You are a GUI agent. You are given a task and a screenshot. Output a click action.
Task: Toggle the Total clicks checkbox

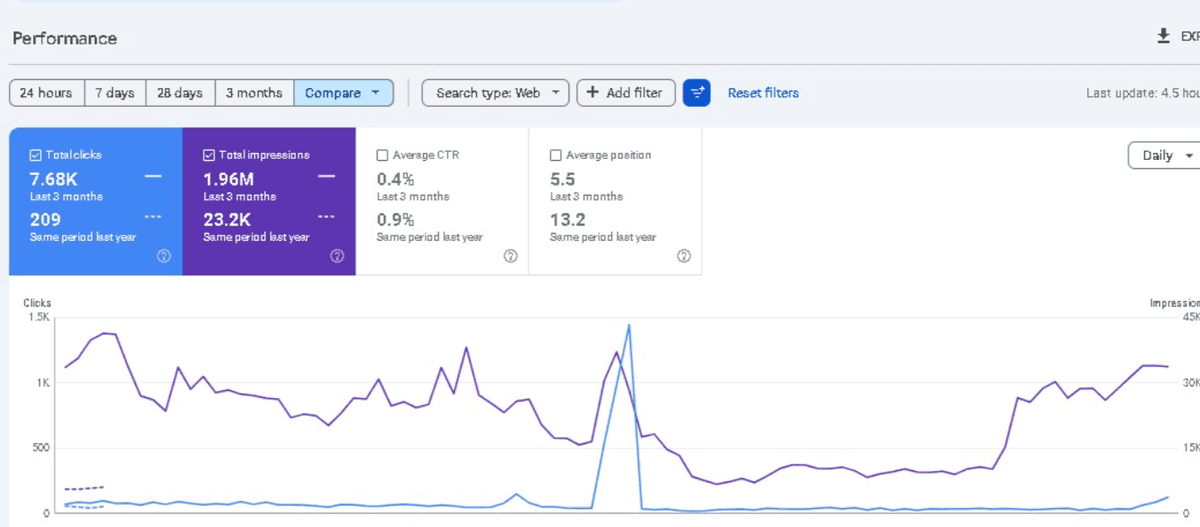(36, 155)
